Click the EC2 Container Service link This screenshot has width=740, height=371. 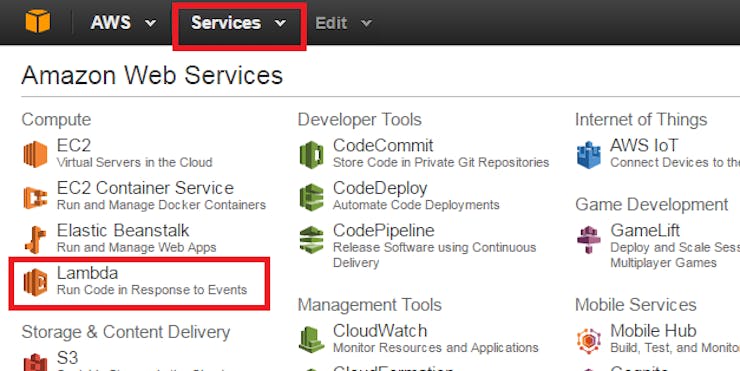(145, 188)
